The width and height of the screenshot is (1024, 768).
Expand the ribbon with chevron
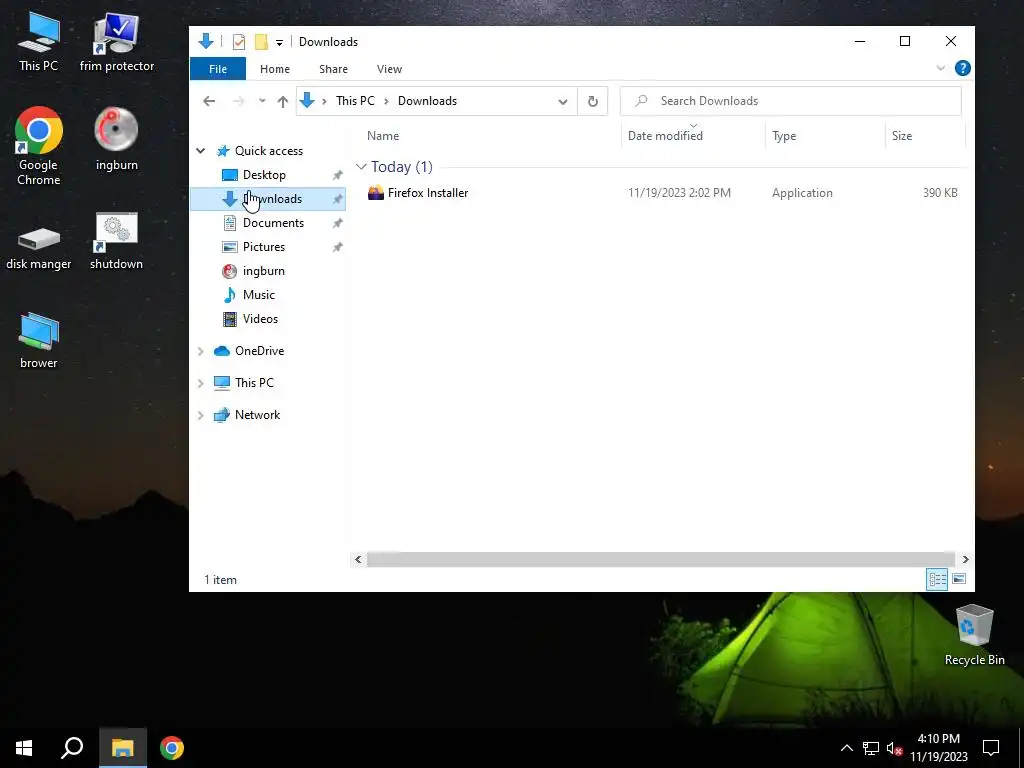click(940, 68)
